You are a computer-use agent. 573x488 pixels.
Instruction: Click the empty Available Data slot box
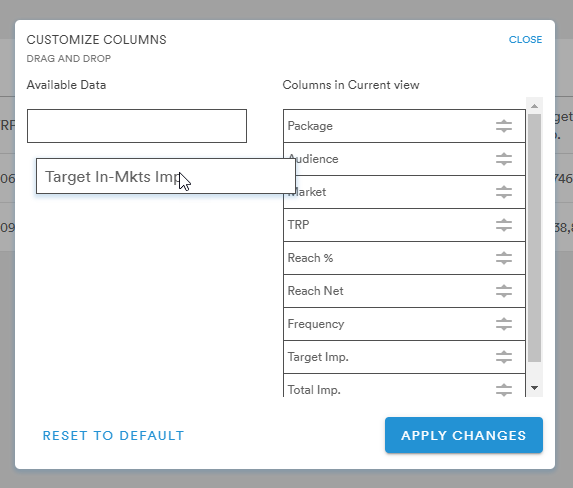[x=137, y=126]
